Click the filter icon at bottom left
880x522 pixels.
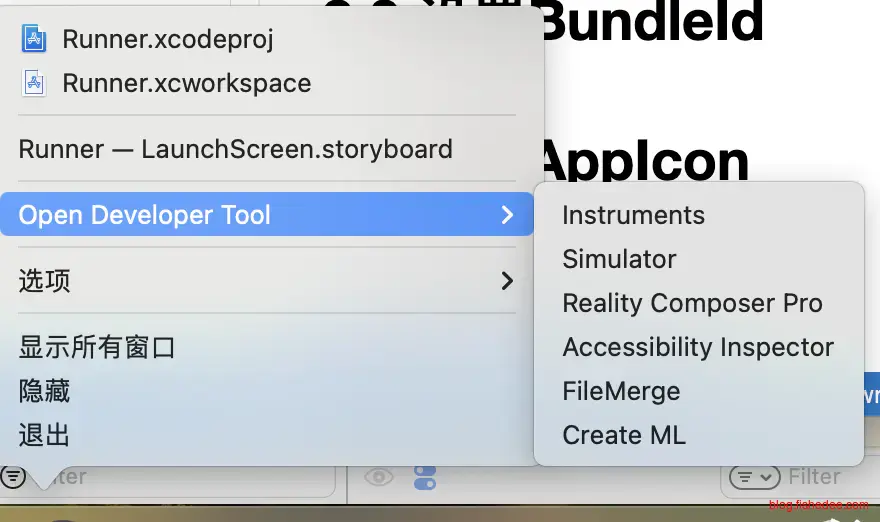(x=13, y=477)
